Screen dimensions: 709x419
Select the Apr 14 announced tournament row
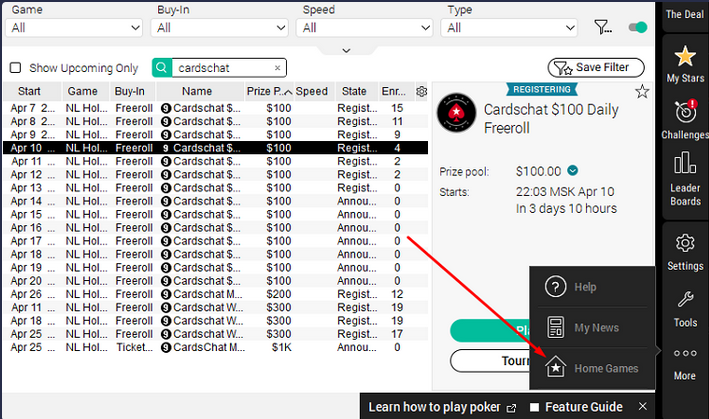click(215, 201)
